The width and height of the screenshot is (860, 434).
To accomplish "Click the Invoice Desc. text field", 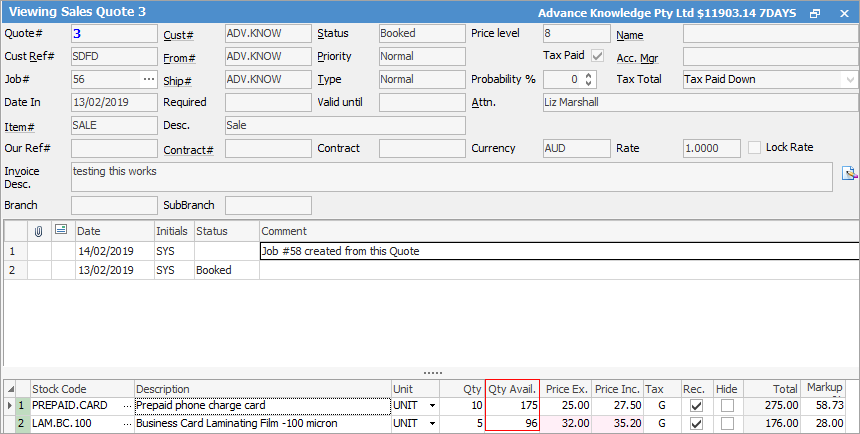I will pyautogui.click(x=450, y=177).
